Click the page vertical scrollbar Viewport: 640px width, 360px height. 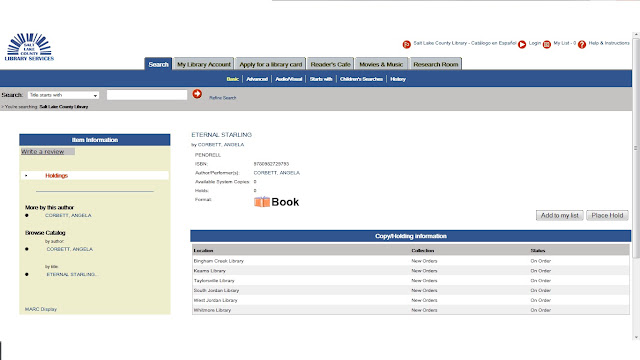pyautogui.click(x=636, y=147)
